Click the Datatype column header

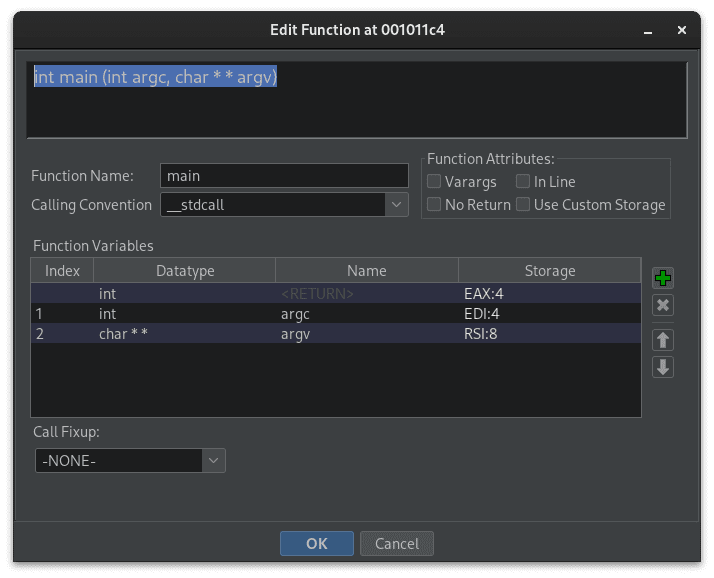[x=185, y=271]
